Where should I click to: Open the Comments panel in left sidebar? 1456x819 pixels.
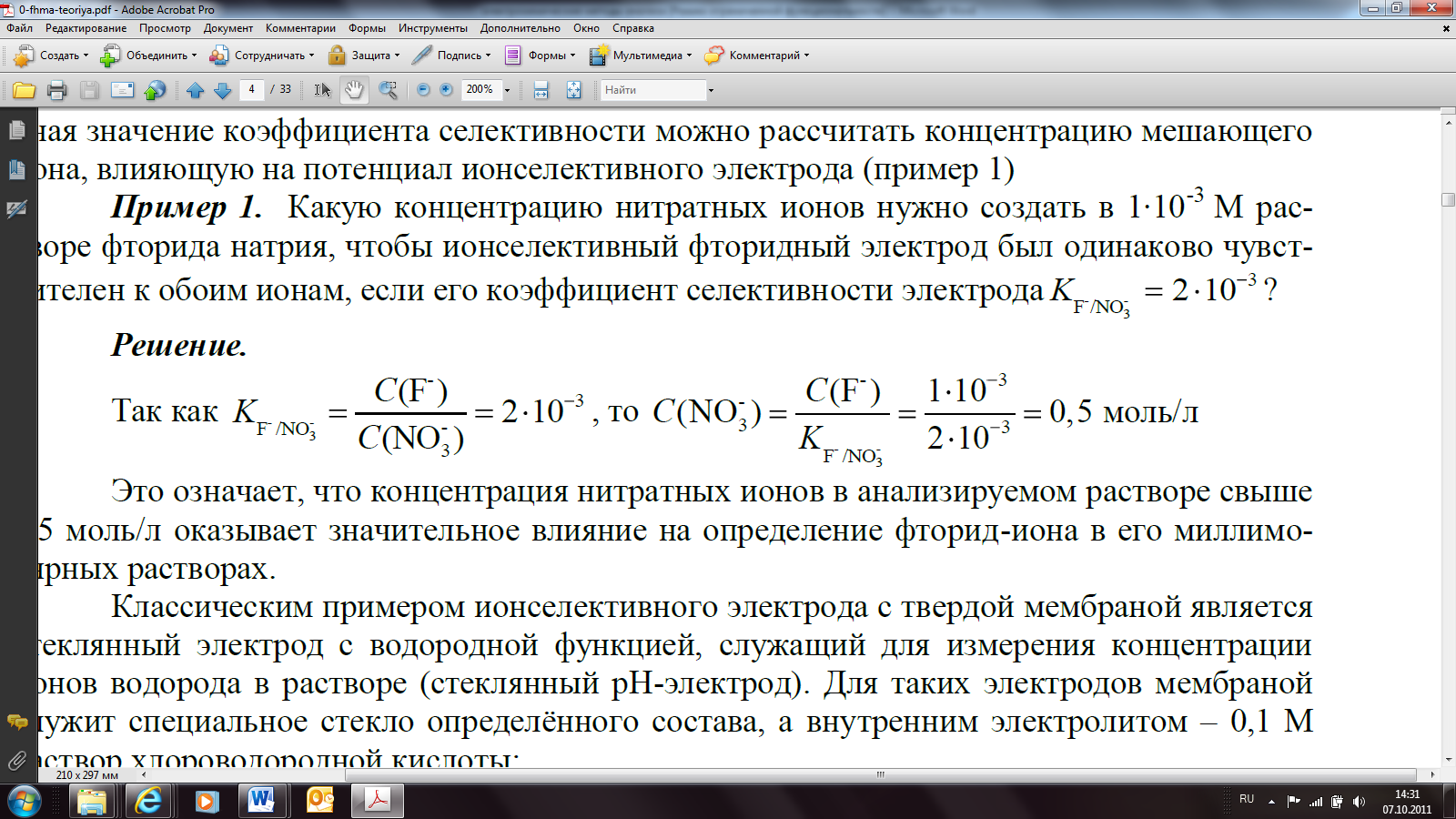click(x=16, y=723)
